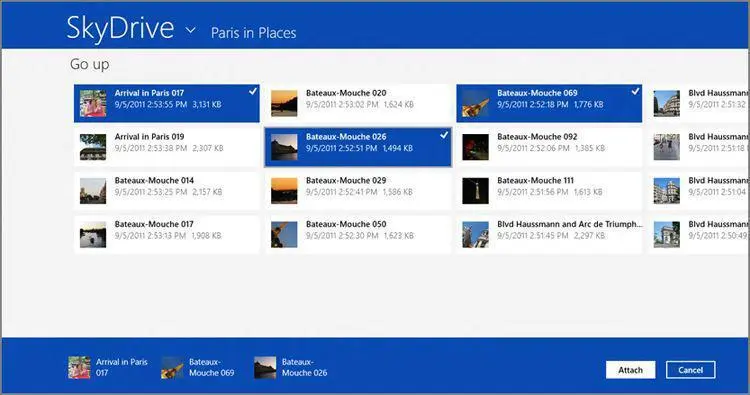Click the Paris in Places folder title
The height and width of the screenshot is (395, 750).
point(254,33)
